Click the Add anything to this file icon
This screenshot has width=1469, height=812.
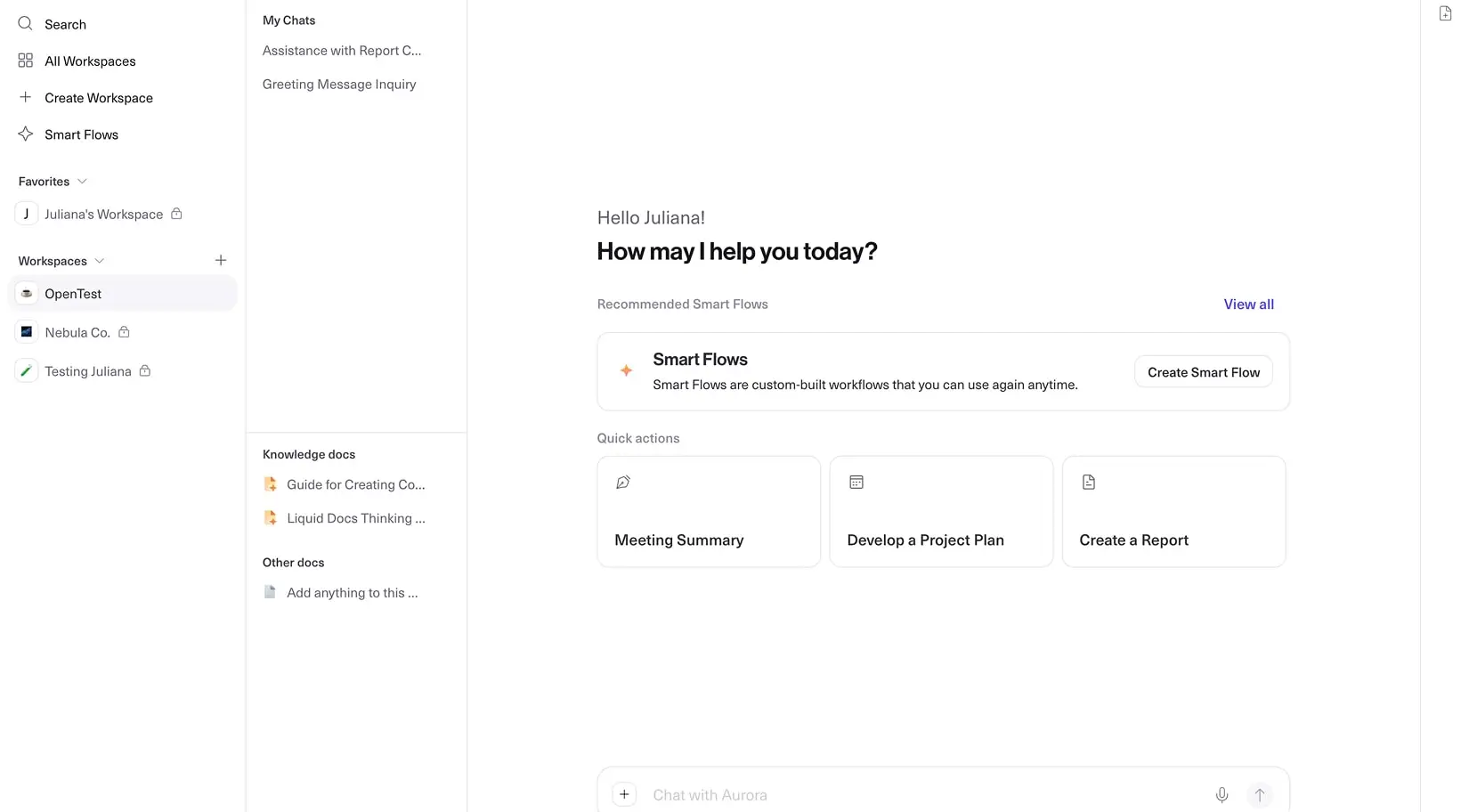[x=270, y=592]
